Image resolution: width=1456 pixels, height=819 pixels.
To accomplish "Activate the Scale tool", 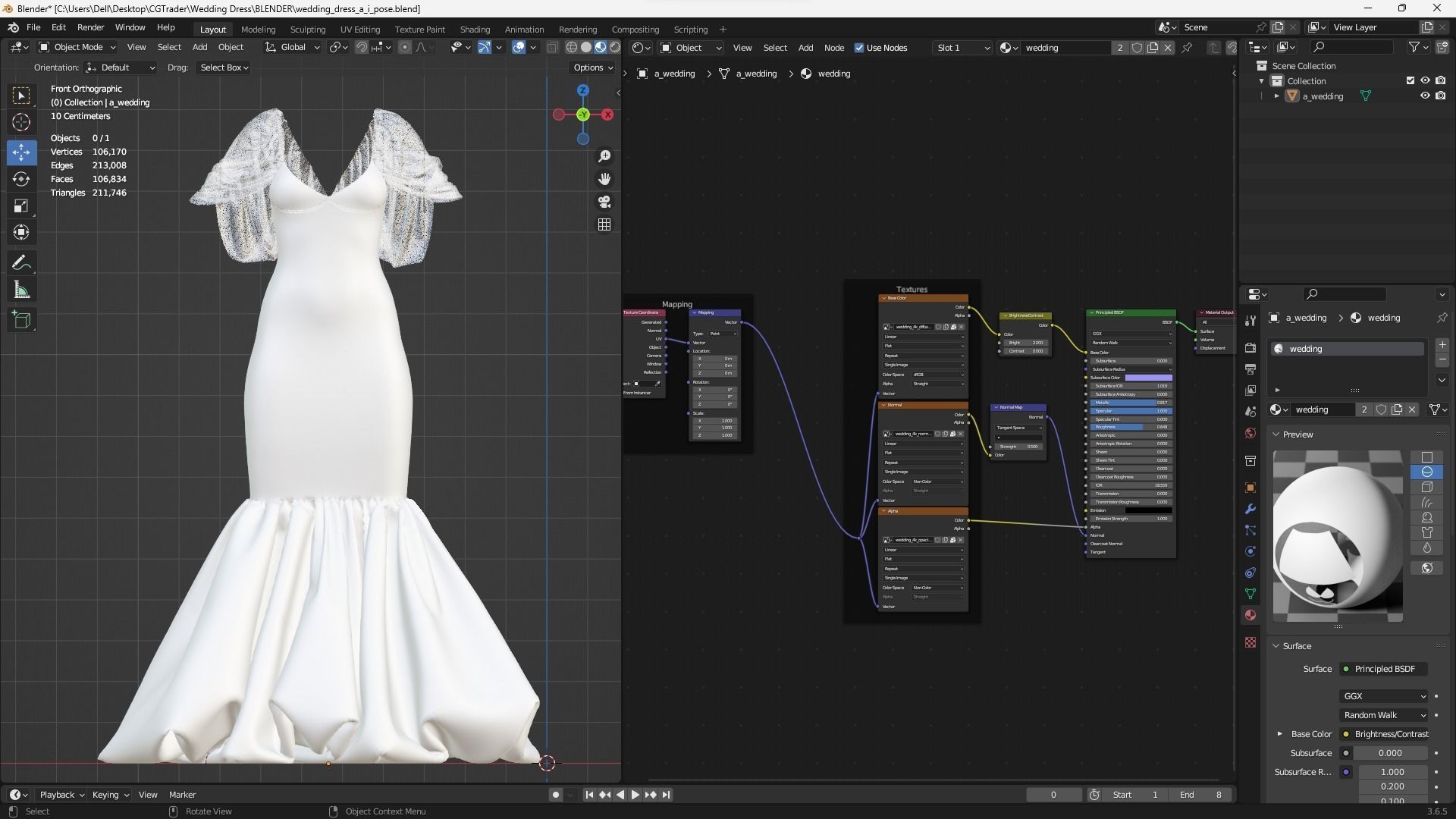I will 21,206.
